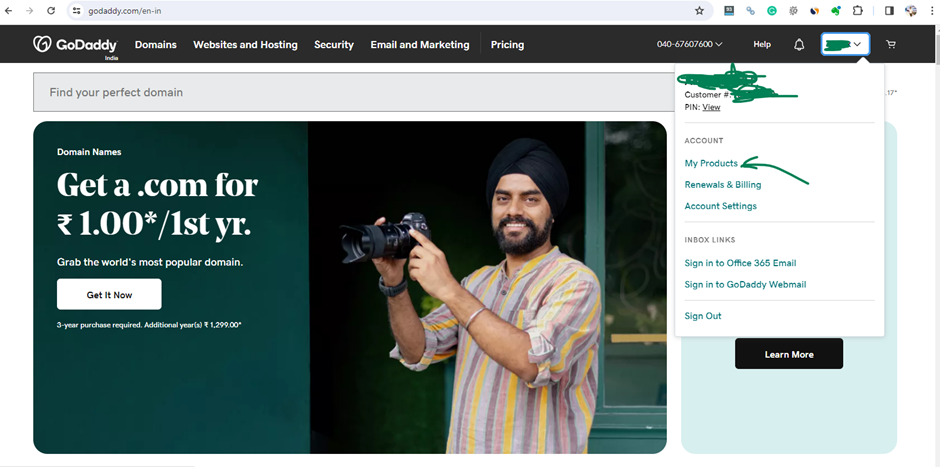
Task: View site information icon in address bar
Action: point(77,11)
